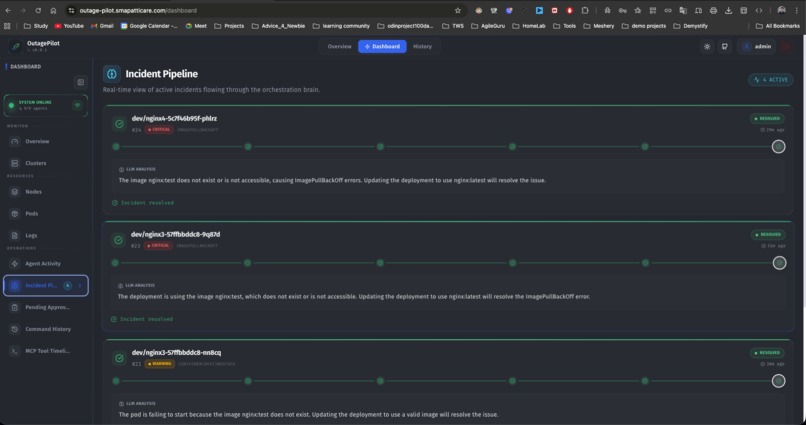This screenshot has width=806, height=425.
Task: Click the Incident Pipeline brain icon
Action: [112, 74]
